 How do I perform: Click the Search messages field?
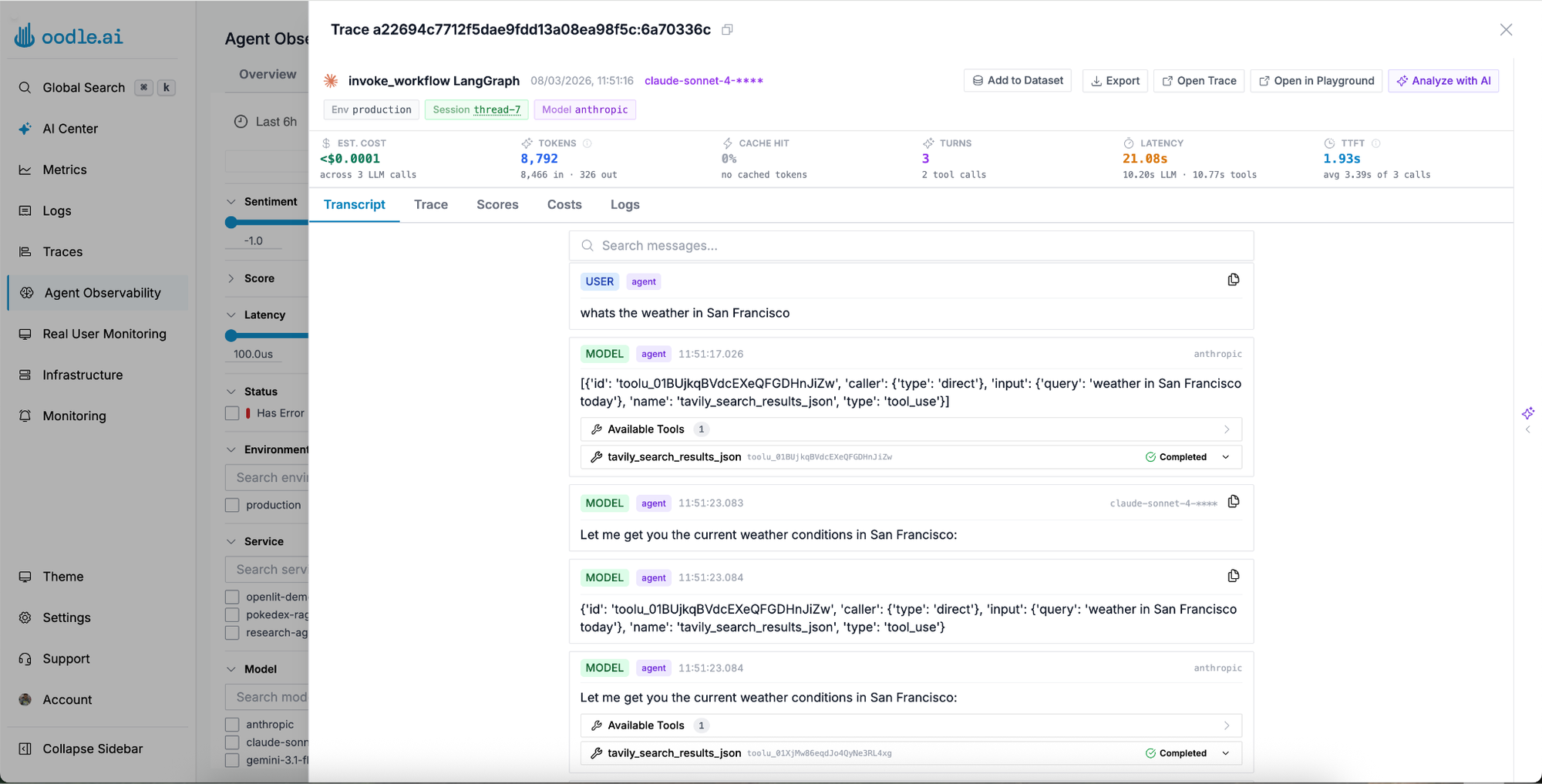coord(911,245)
